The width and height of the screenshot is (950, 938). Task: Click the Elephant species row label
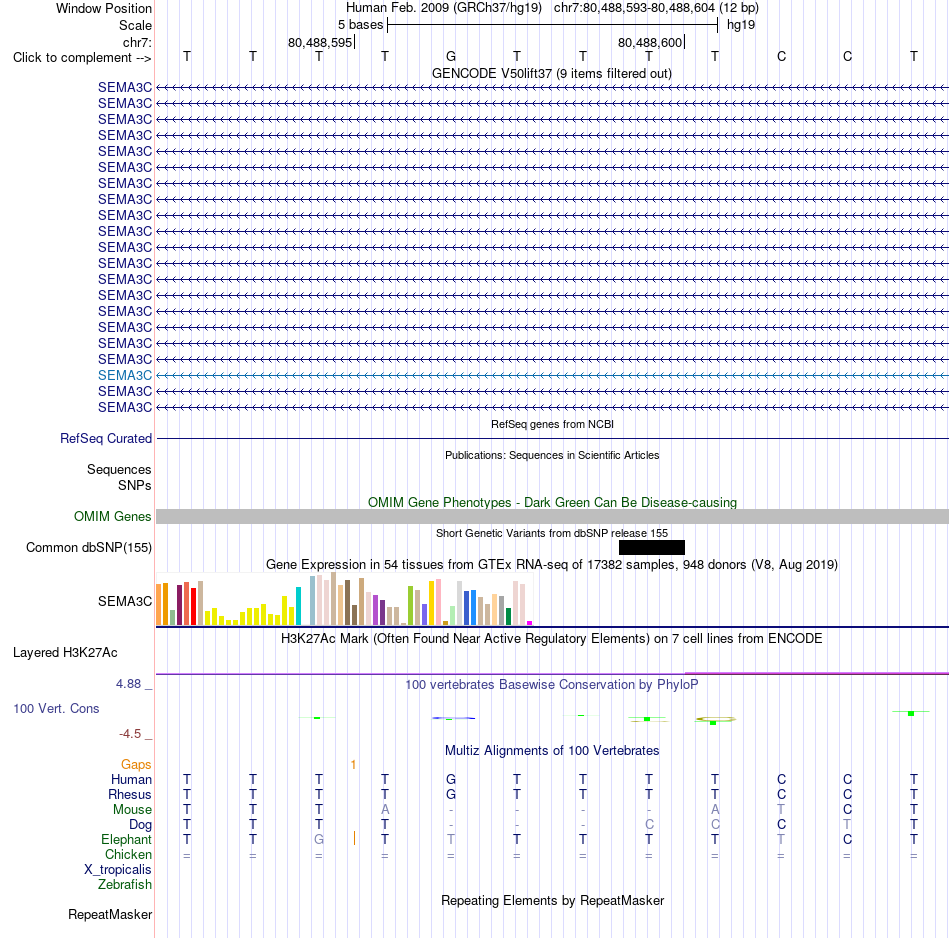127,840
